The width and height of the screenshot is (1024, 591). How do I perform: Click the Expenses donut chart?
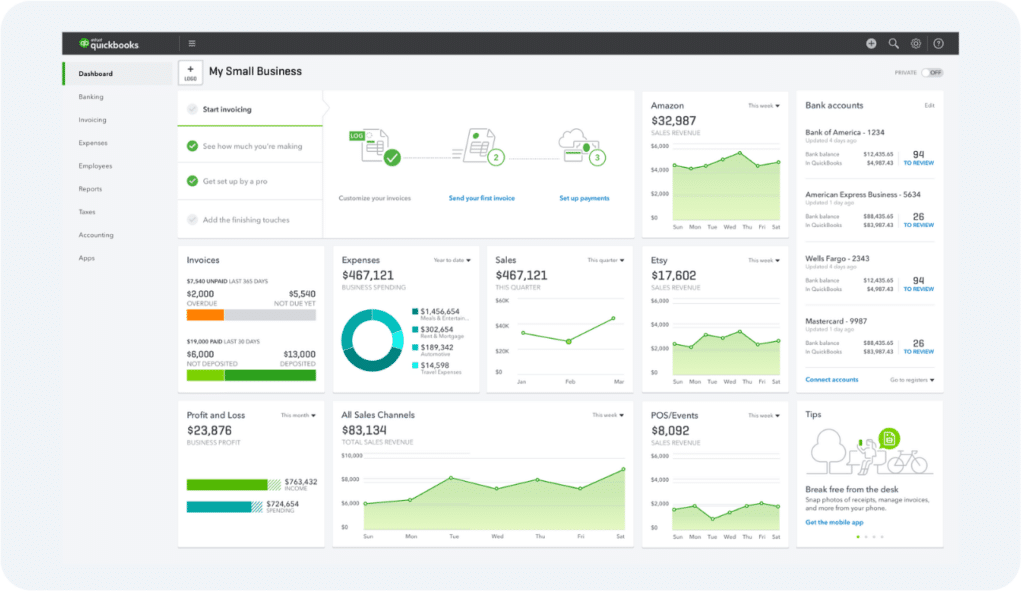click(372, 340)
